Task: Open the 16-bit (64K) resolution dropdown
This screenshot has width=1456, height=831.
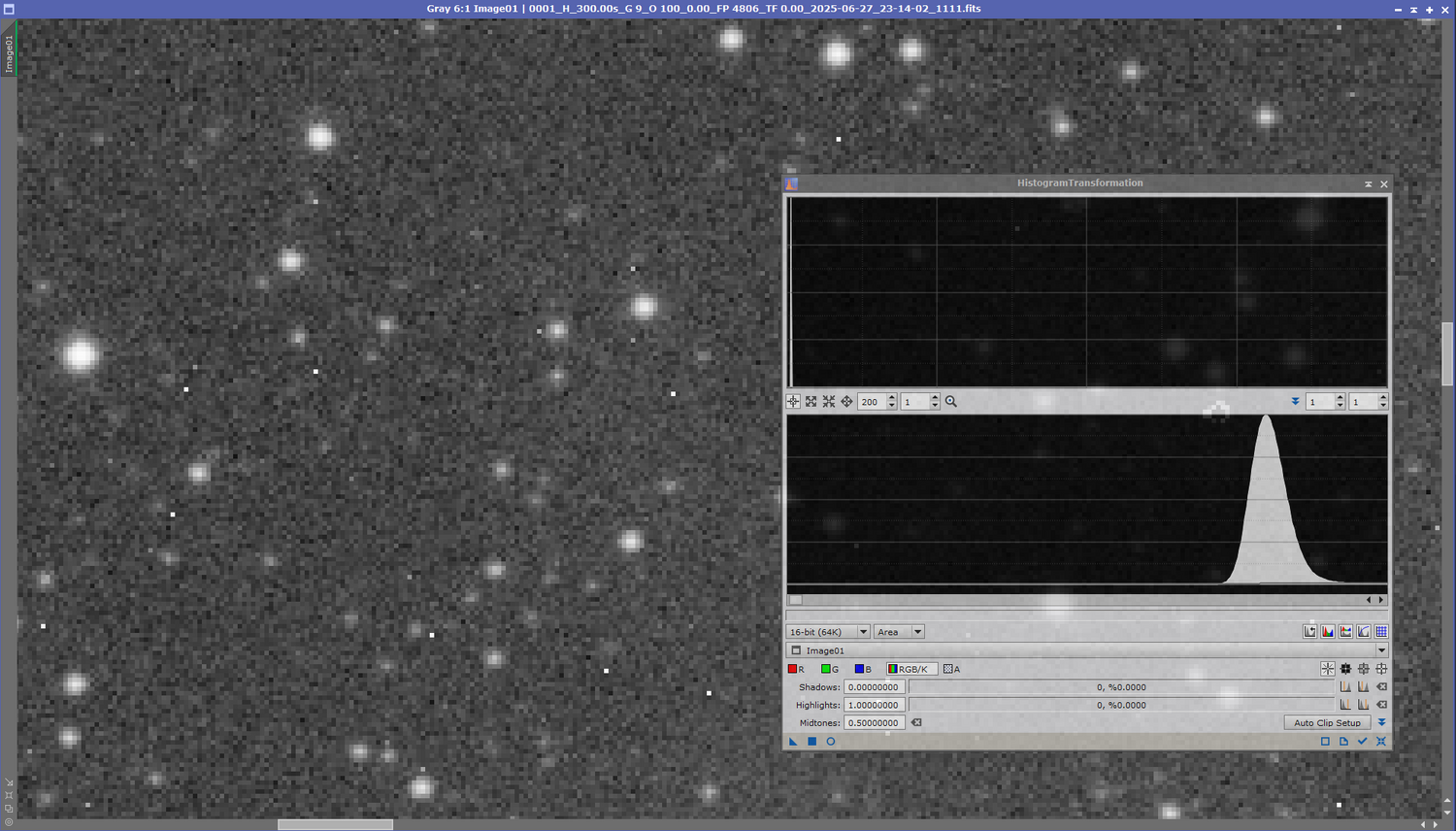Action: pos(828,632)
